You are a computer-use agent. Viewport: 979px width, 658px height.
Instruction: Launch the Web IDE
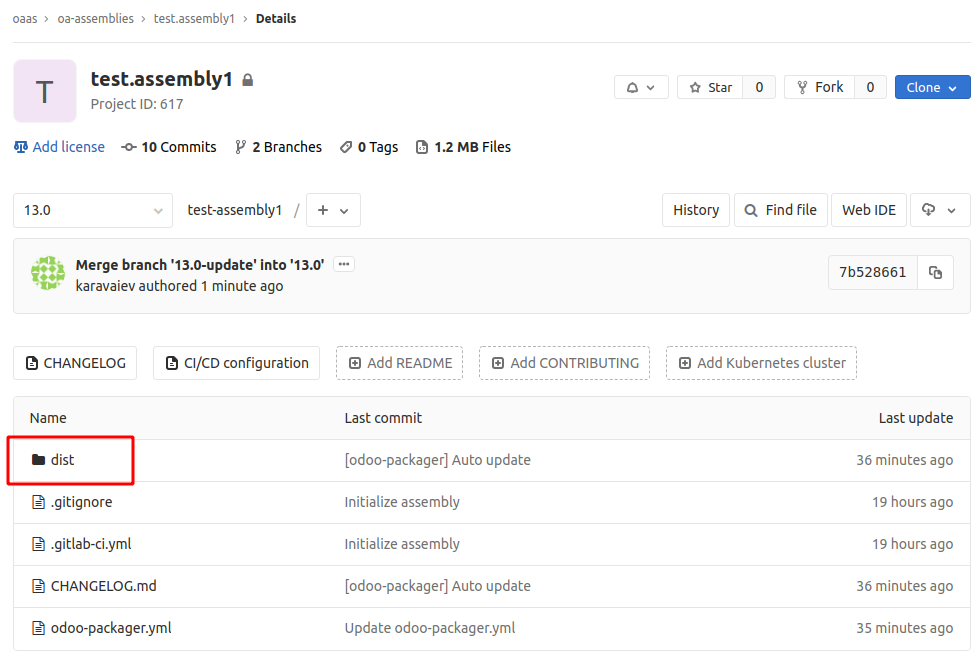point(868,210)
